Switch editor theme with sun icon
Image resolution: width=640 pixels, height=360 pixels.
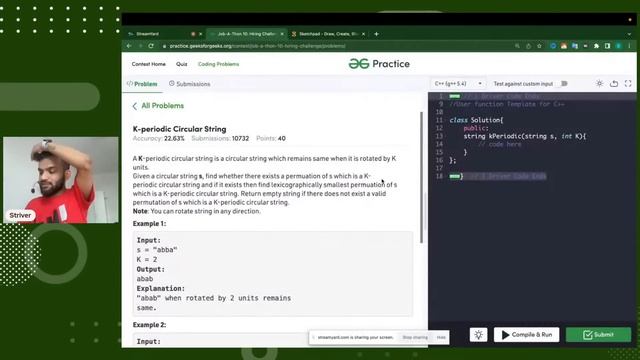(599, 84)
